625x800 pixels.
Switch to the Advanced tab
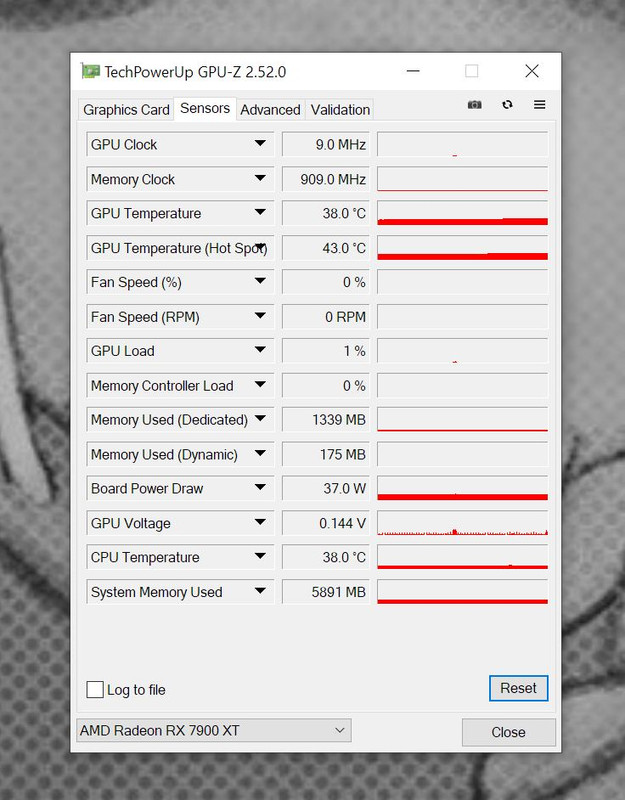[270, 110]
